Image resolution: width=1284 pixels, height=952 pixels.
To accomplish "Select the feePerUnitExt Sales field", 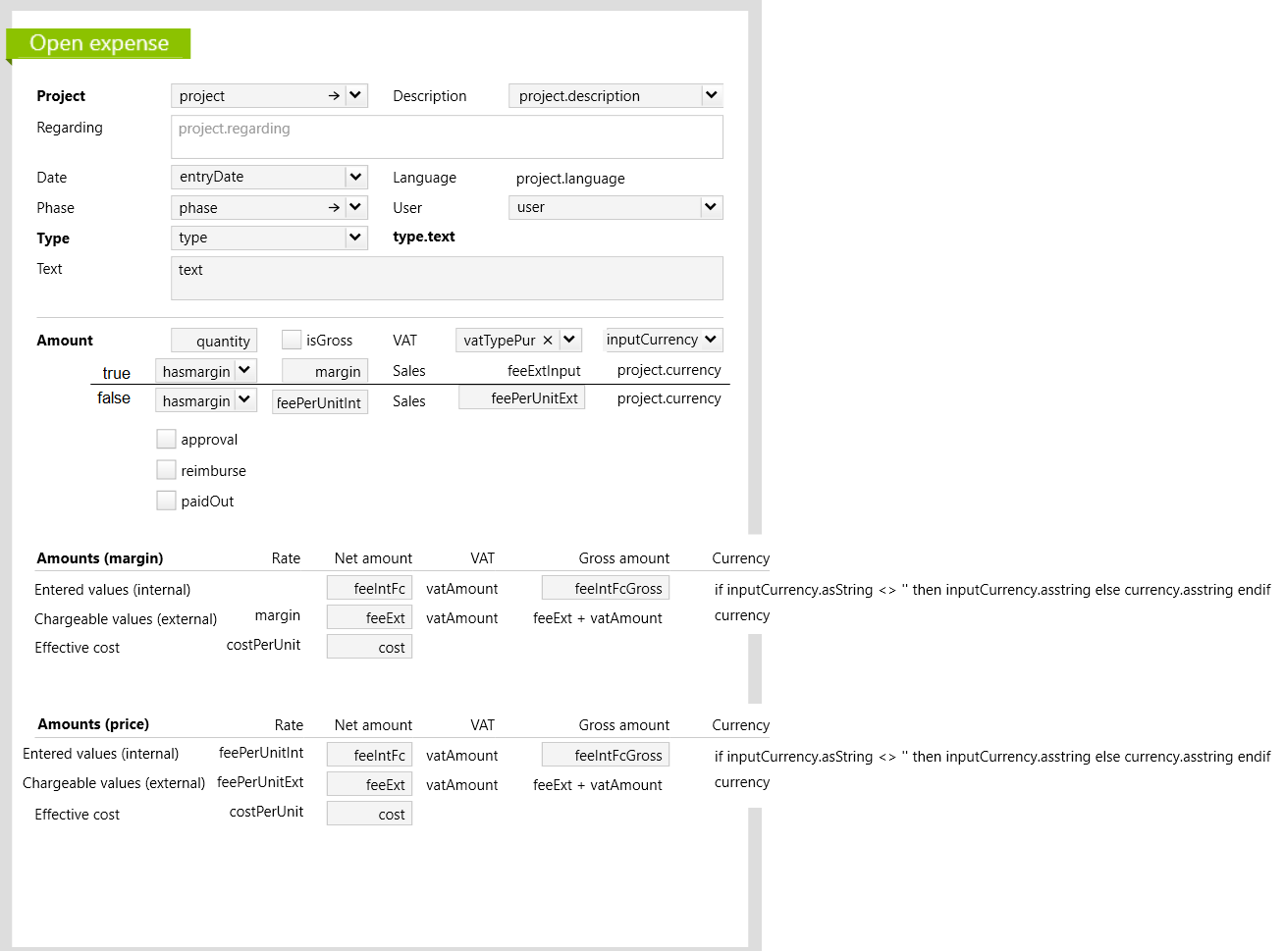I will (x=521, y=398).
